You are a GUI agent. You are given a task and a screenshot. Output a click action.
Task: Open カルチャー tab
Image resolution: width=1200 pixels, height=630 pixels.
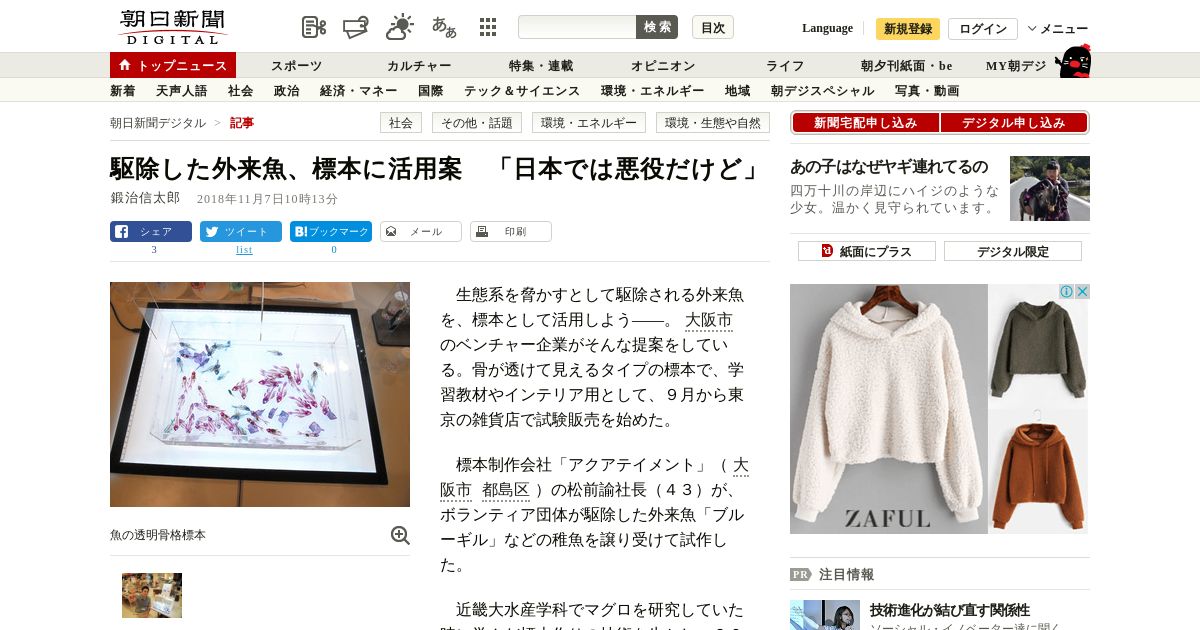[x=419, y=66]
